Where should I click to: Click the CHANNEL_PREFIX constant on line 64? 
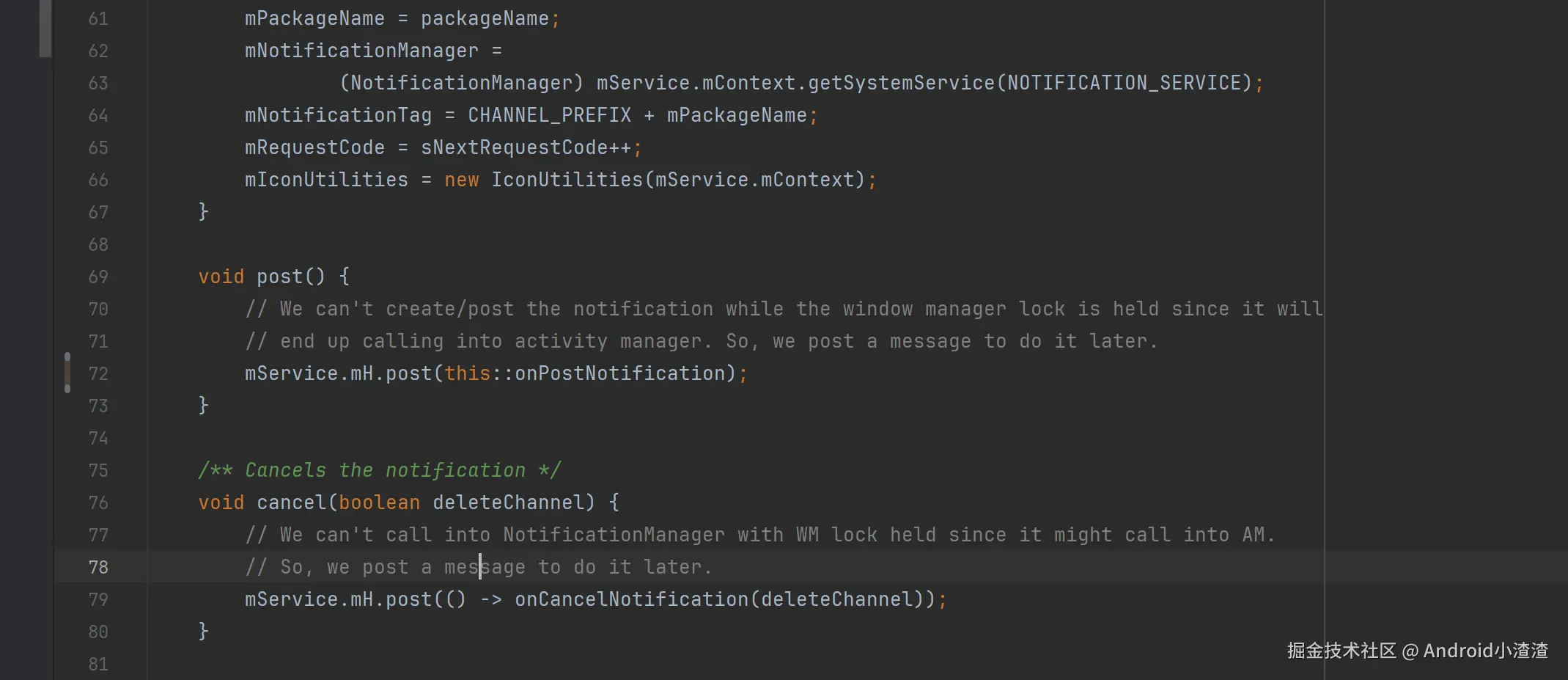pyautogui.click(x=549, y=115)
